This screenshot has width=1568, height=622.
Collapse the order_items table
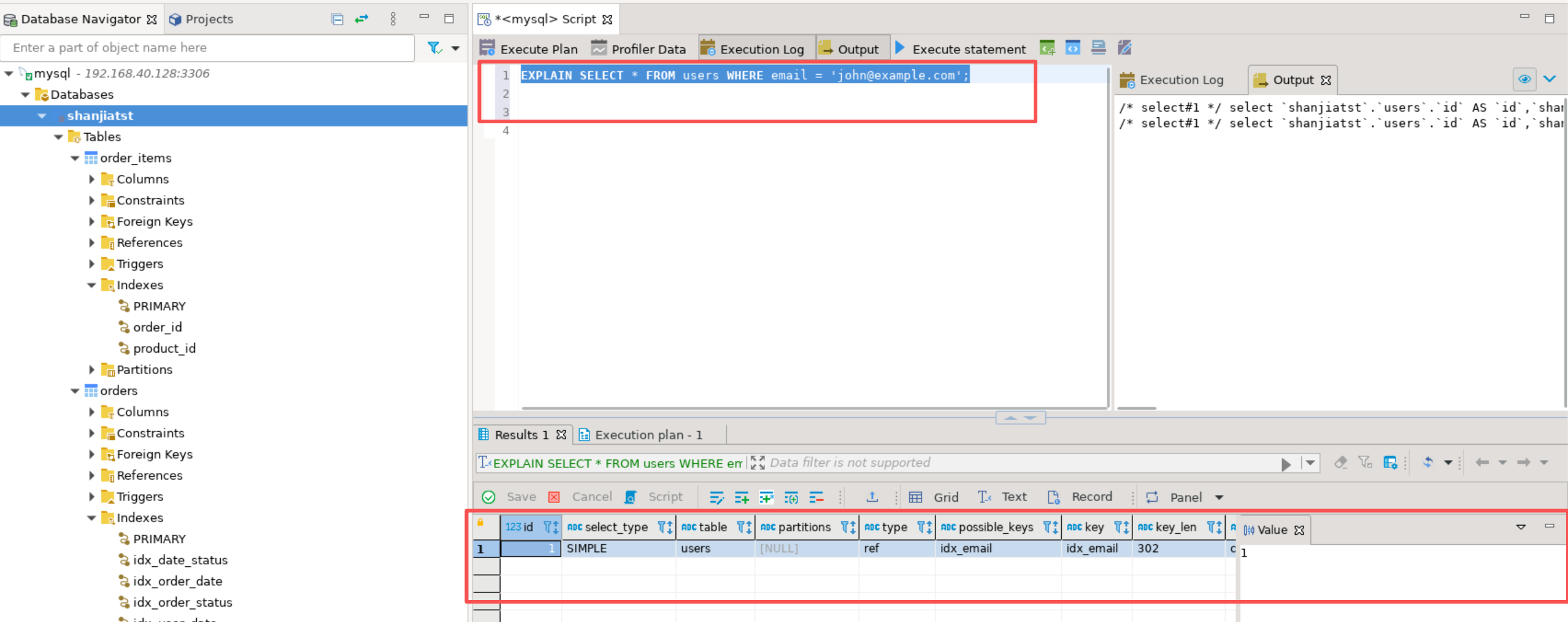75,158
